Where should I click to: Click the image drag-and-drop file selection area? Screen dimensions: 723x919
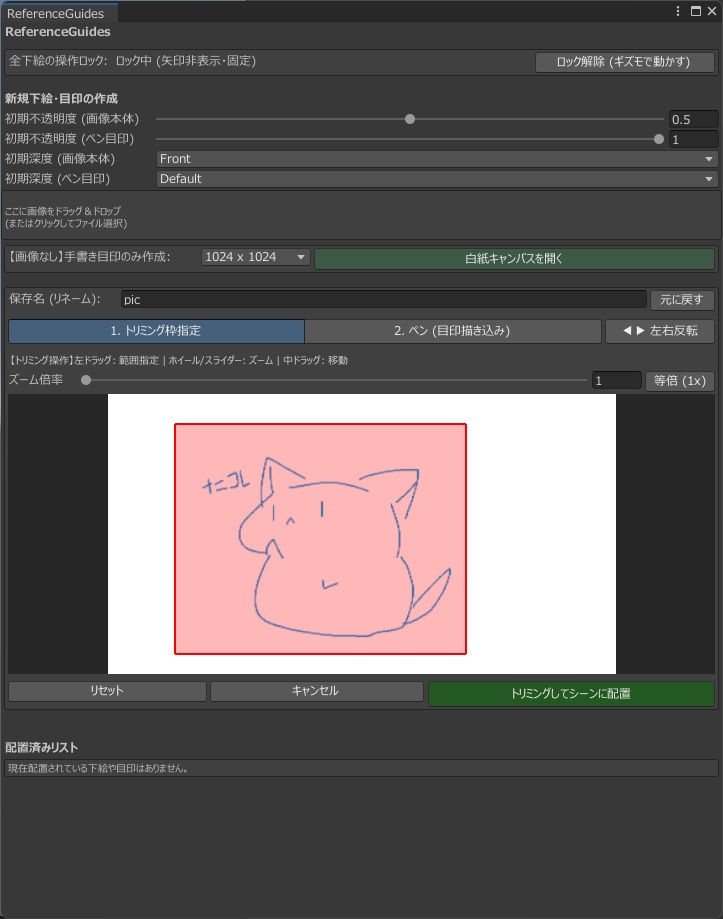[x=361, y=215]
